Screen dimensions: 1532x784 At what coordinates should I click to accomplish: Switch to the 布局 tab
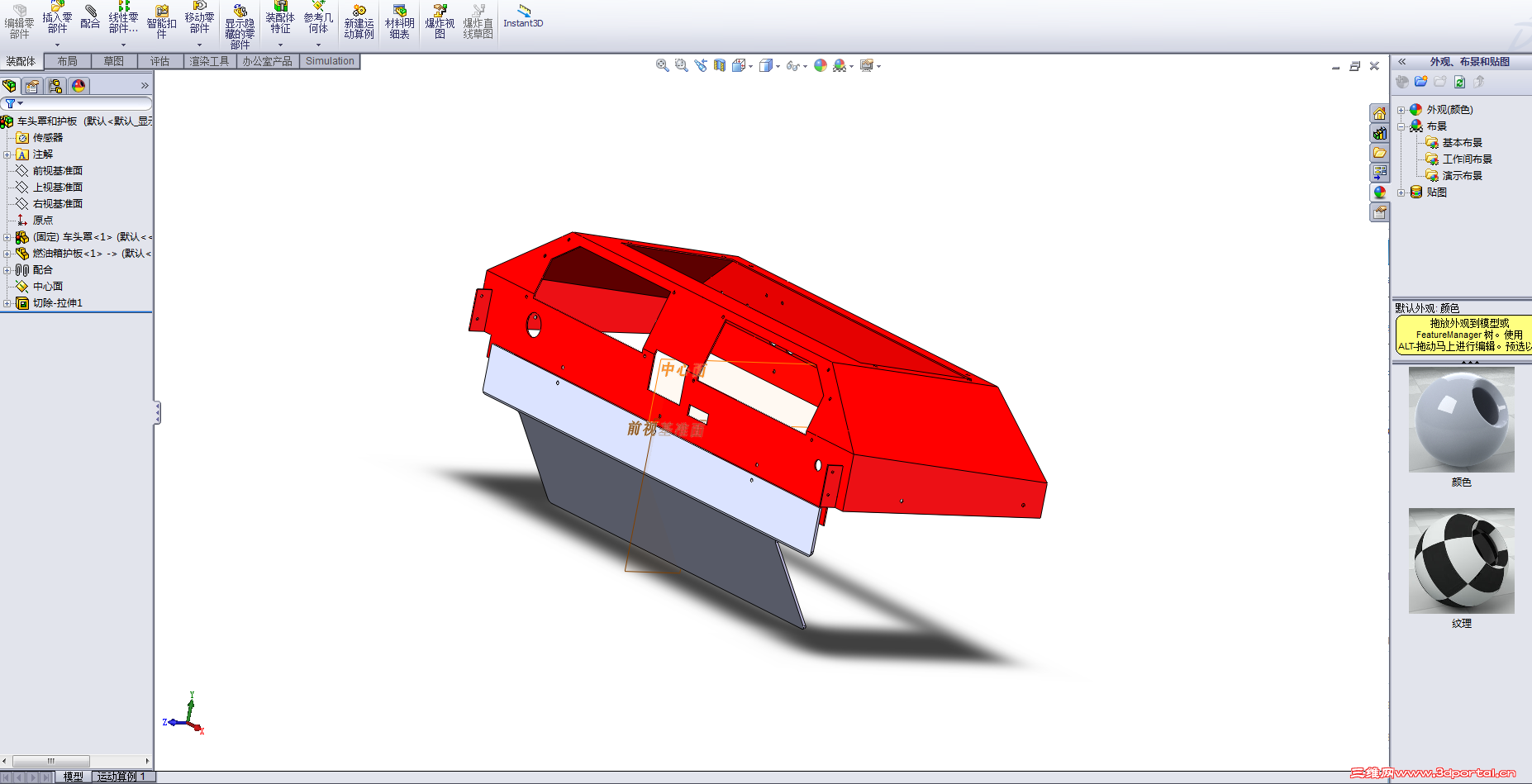point(68,61)
